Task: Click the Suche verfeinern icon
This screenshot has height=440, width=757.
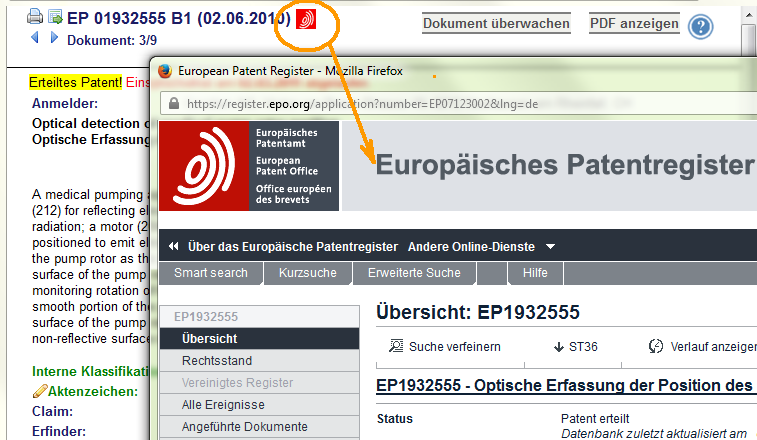Action: click(x=396, y=346)
